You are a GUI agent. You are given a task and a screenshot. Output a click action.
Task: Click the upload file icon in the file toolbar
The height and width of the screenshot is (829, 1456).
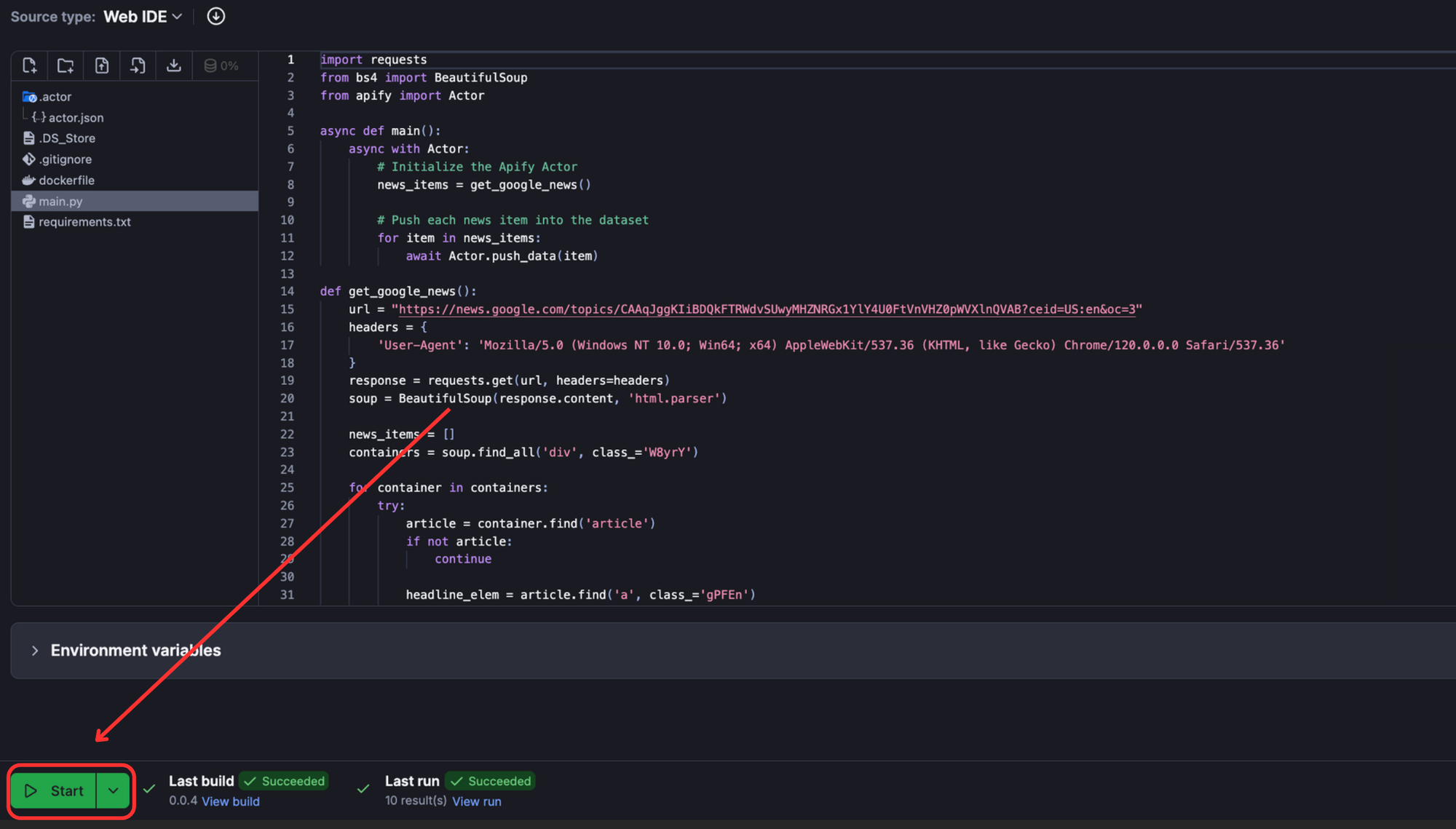(102, 66)
